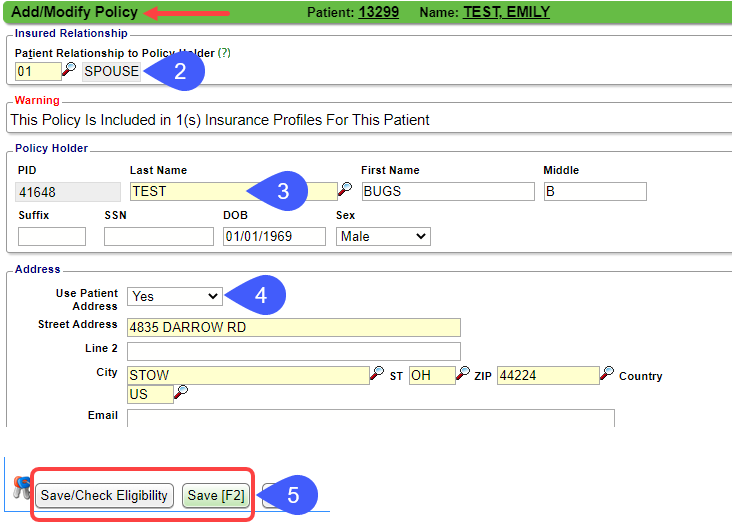Click the Middle name field

(595, 191)
